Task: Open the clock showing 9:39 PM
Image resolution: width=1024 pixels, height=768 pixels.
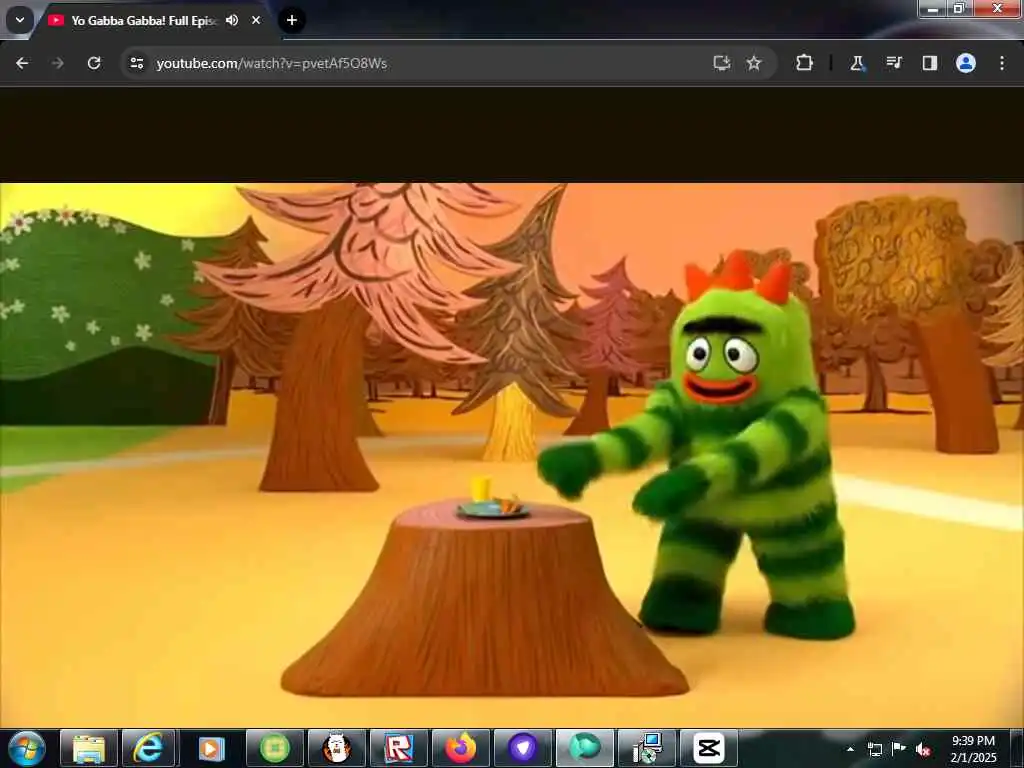Action: (x=973, y=749)
